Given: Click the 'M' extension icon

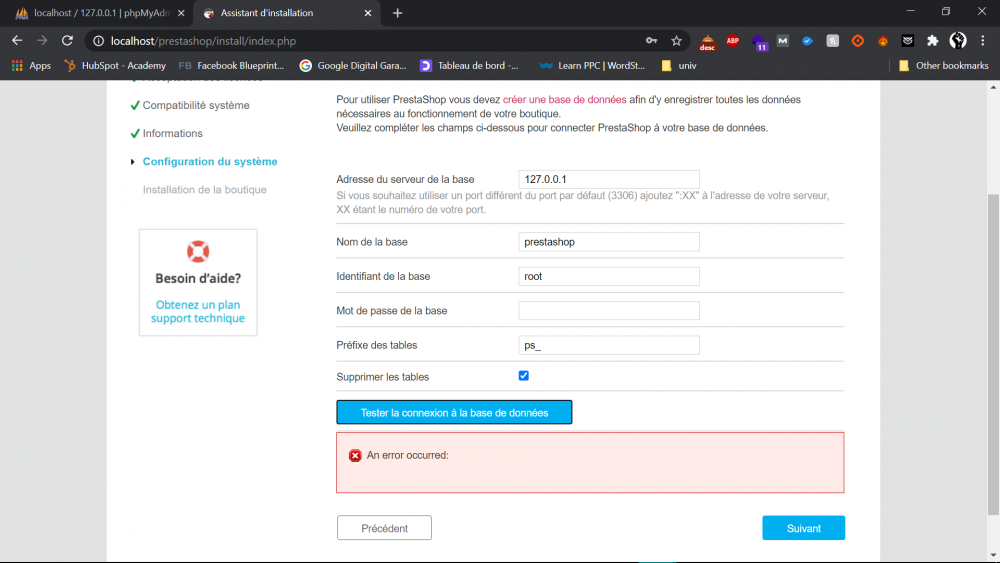Looking at the screenshot, I should (x=783, y=41).
